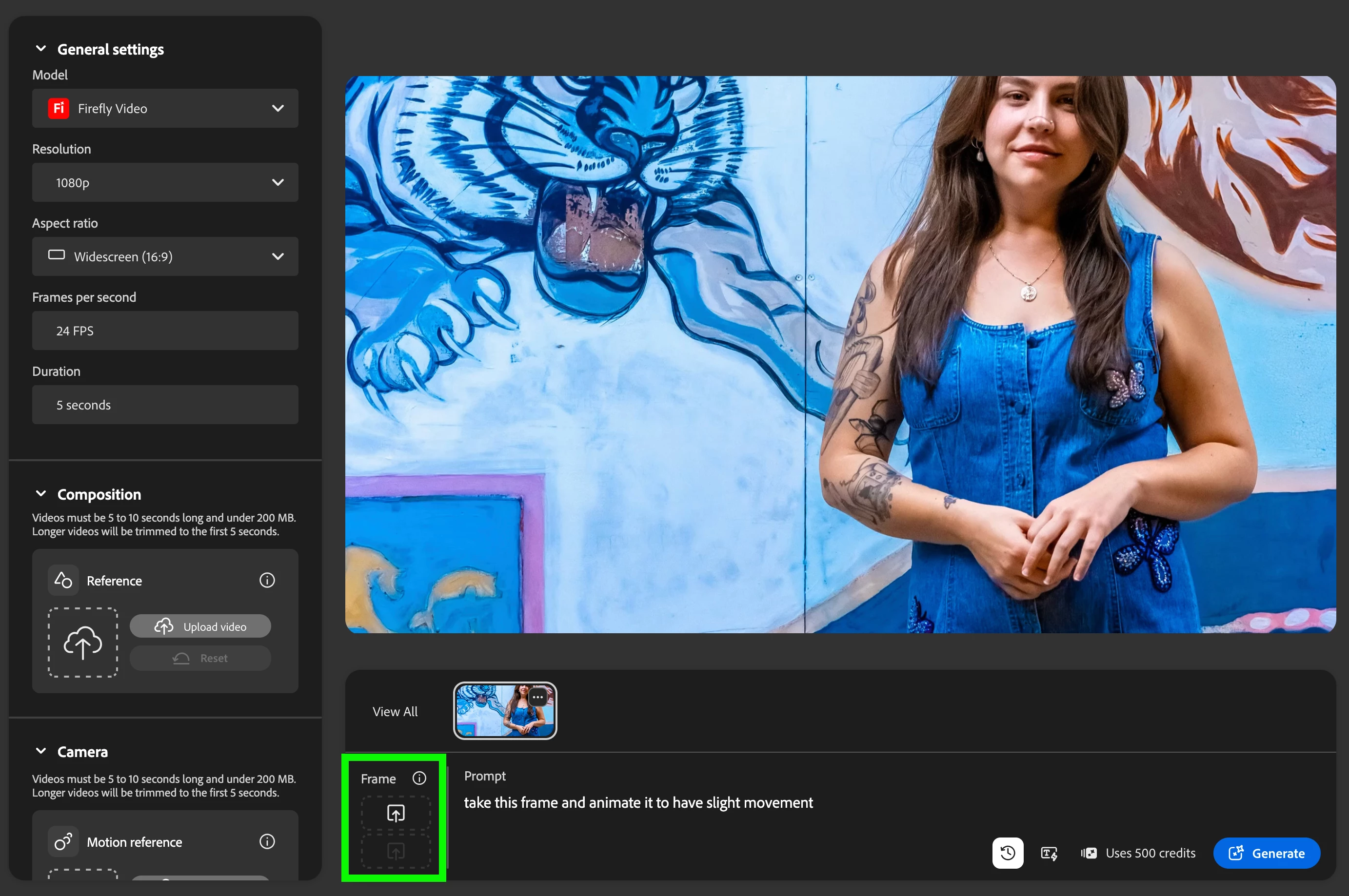Collapse the Camera section
This screenshot has height=896, width=1349.
point(41,751)
